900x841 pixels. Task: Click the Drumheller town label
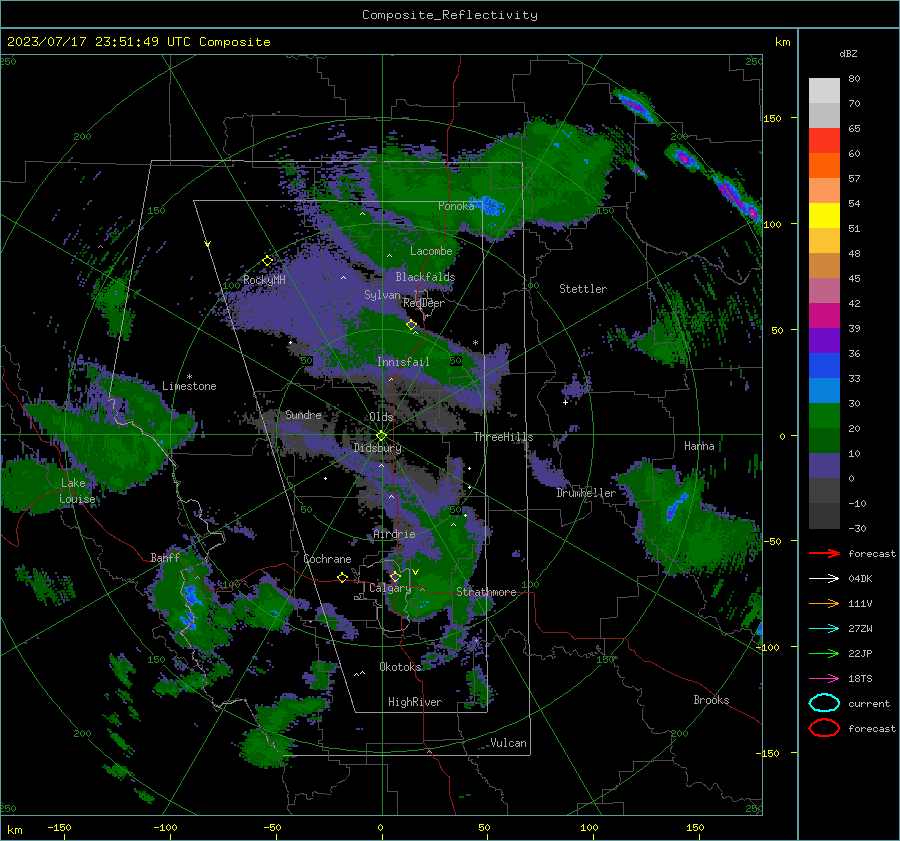[x=585, y=493]
